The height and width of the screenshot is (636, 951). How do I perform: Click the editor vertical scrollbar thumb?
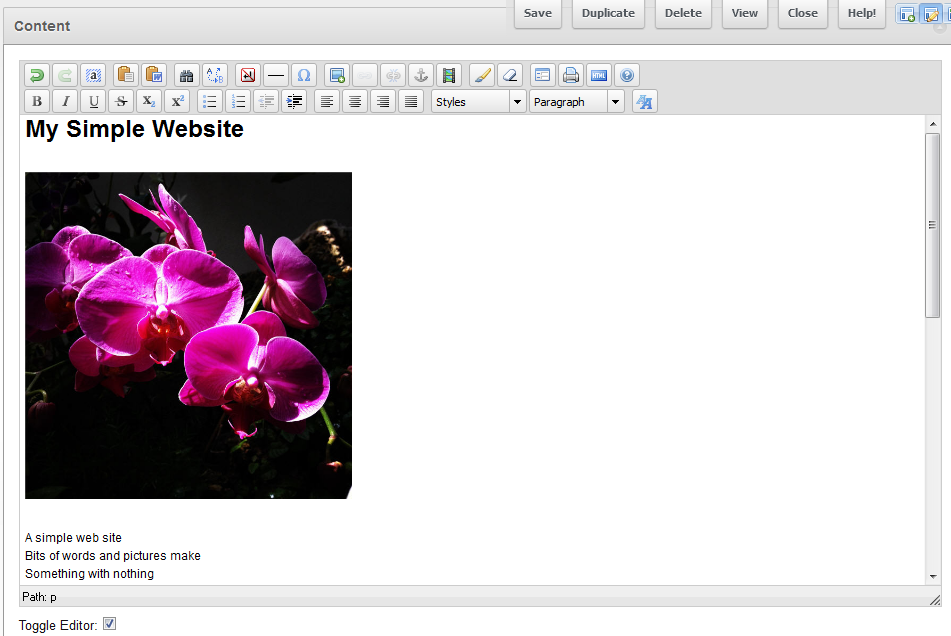932,225
